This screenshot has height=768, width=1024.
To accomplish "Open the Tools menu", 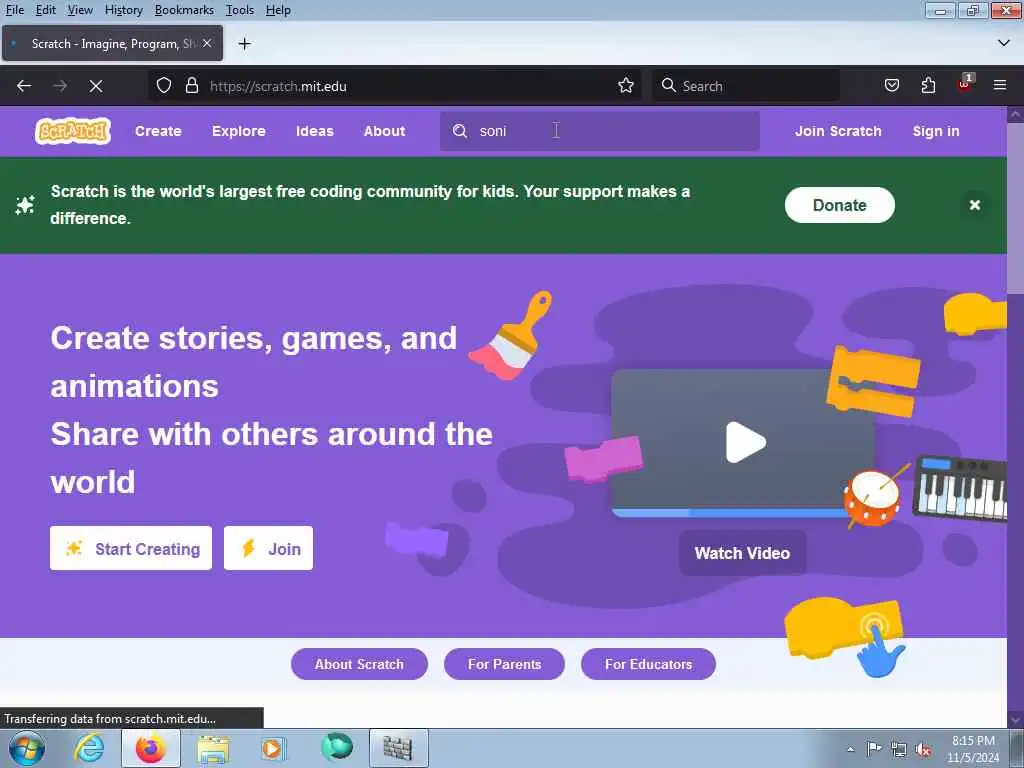I will coord(240,10).
